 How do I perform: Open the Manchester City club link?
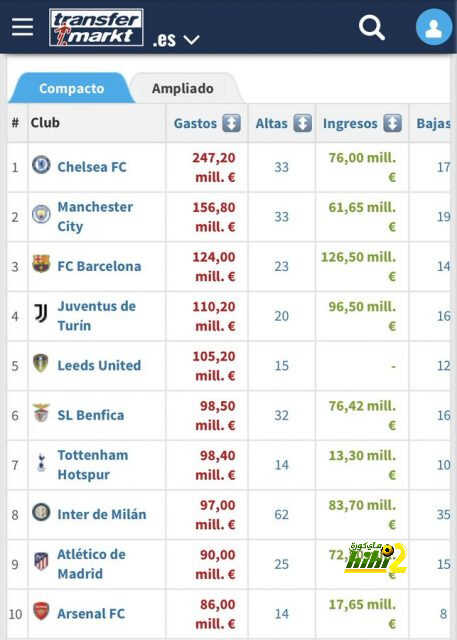95,217
